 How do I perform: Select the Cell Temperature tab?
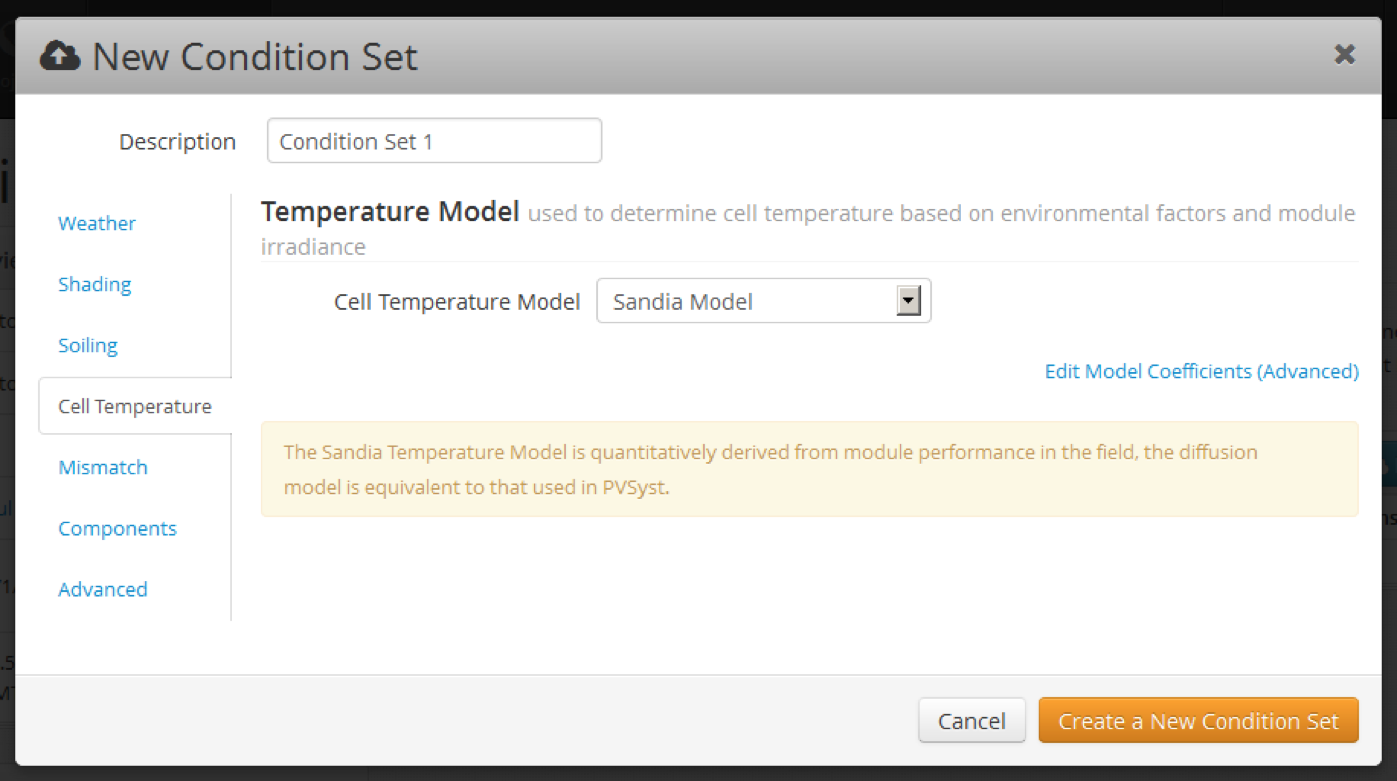click(x=135, y=406)
